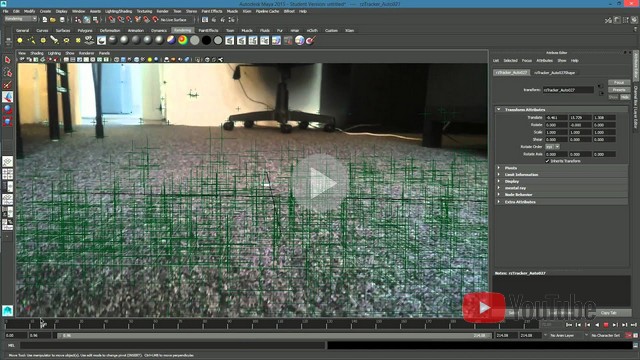Click the ramp shader rainbow sphere icon
Screen dimensions: 640x360
[183, 40]
